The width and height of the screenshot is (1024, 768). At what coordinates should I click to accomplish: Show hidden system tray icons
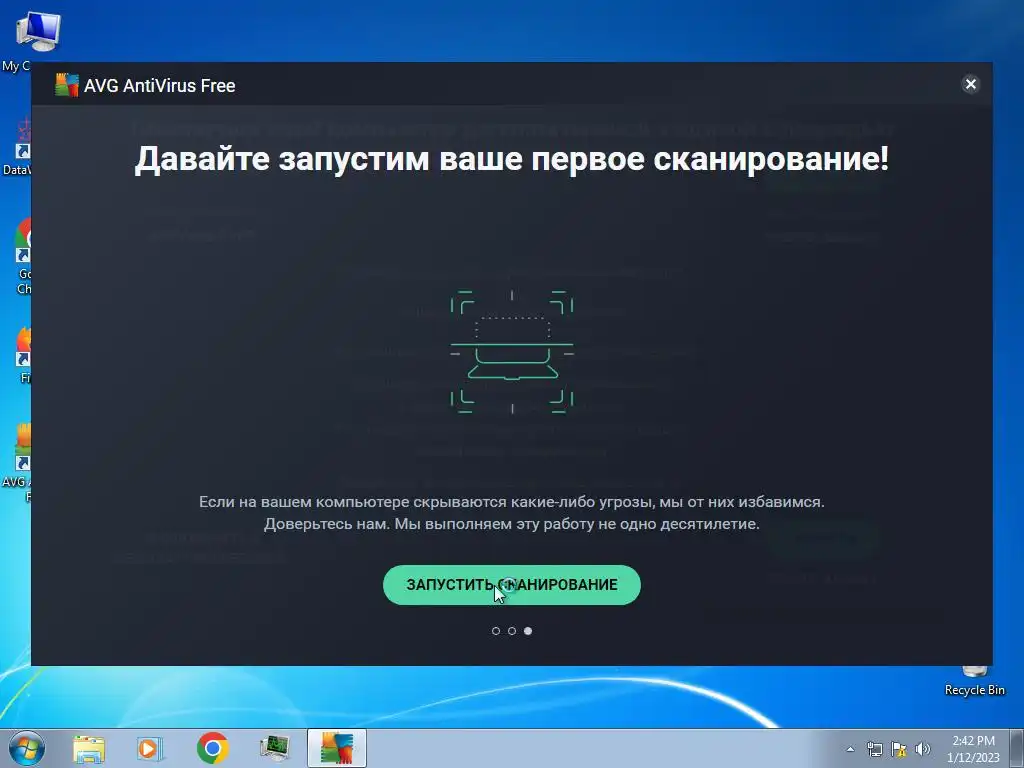pyautogui.click(x=850, y=749)
